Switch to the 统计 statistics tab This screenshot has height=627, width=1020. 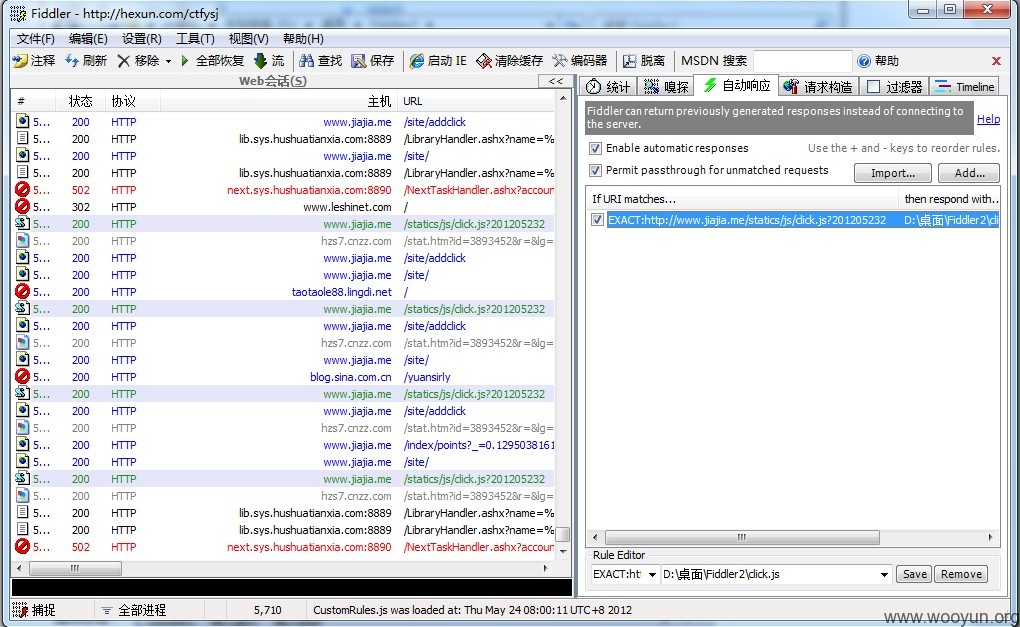(x=608, y=87)
